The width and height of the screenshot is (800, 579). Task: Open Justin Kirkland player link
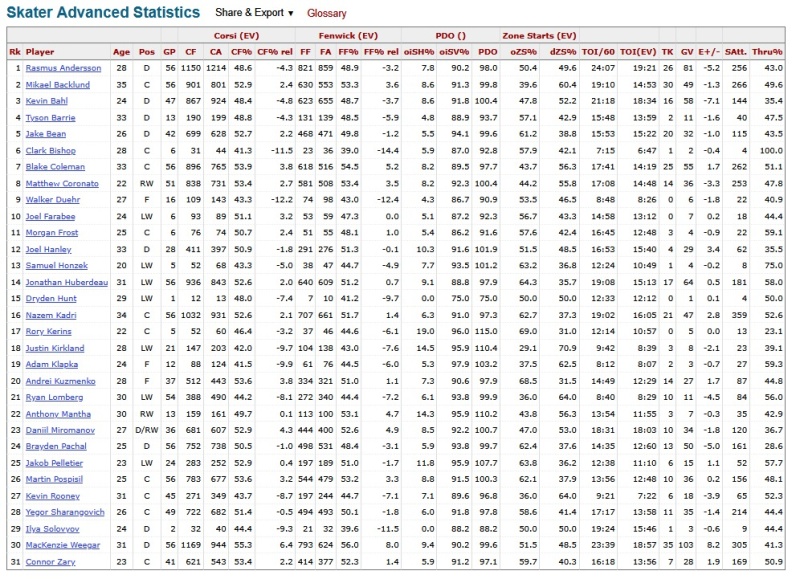55,348
